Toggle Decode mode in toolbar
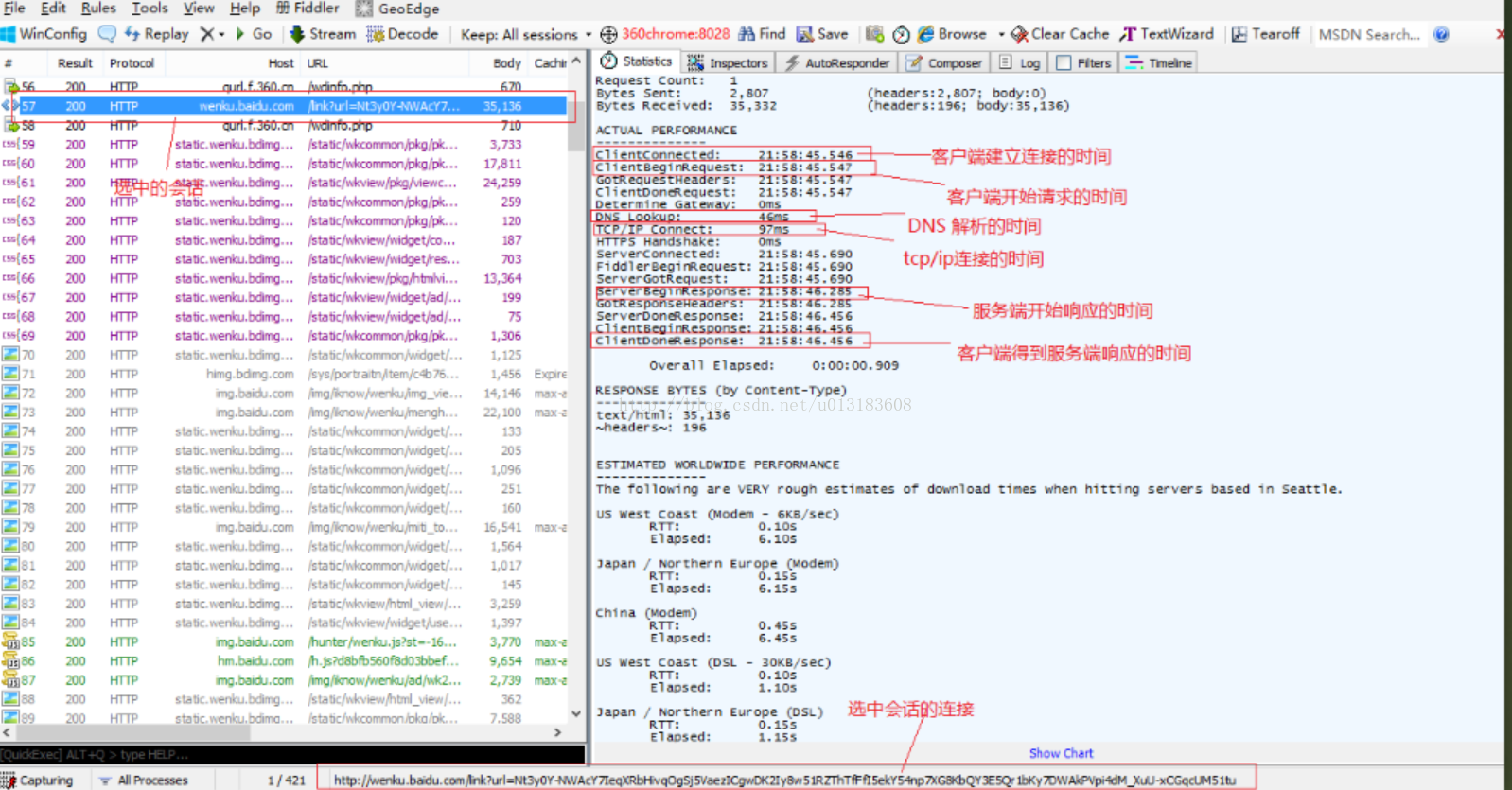Screen dimensions: 1512x790 pos(403,34)
